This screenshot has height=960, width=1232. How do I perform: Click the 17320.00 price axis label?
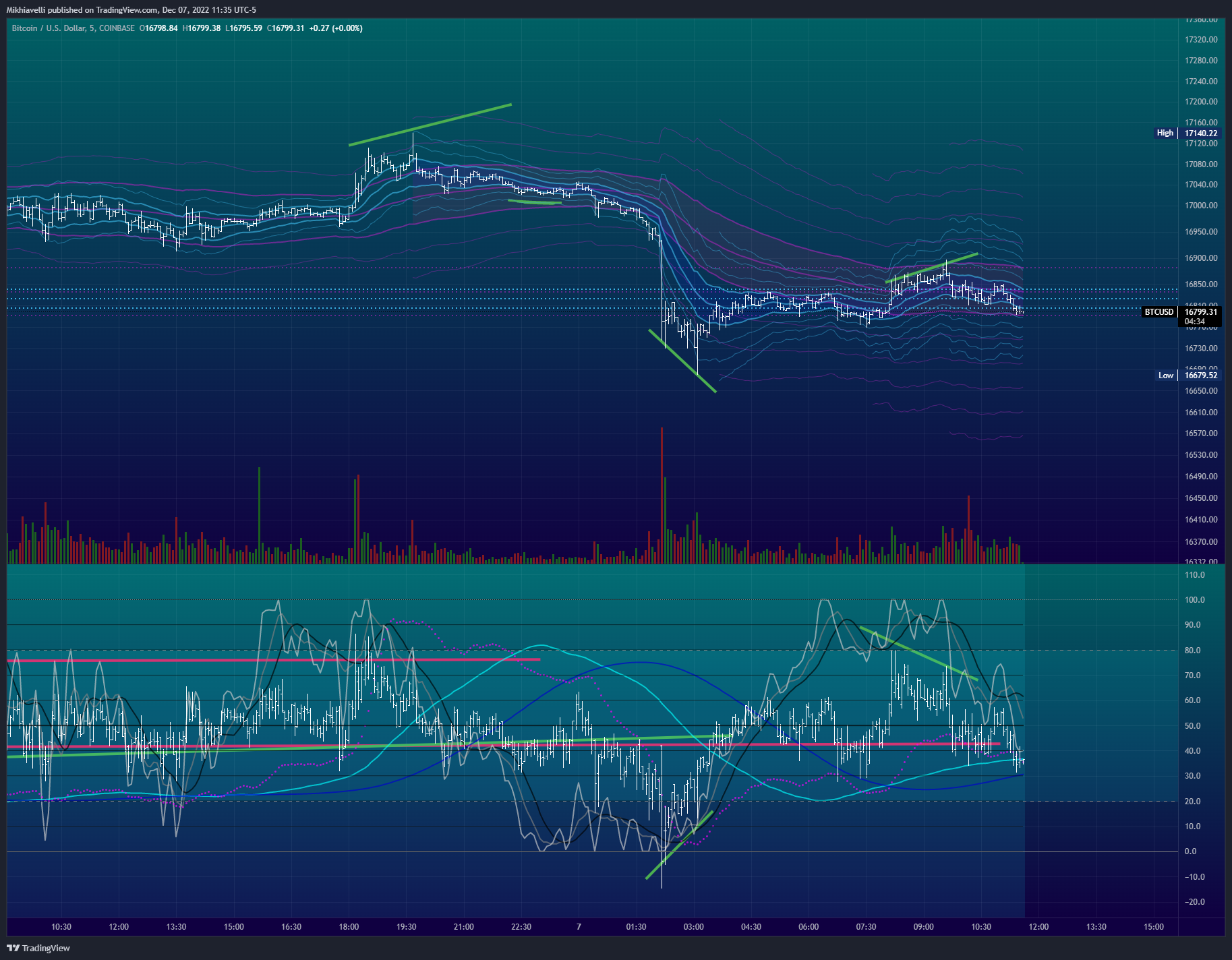point(1201,40)
